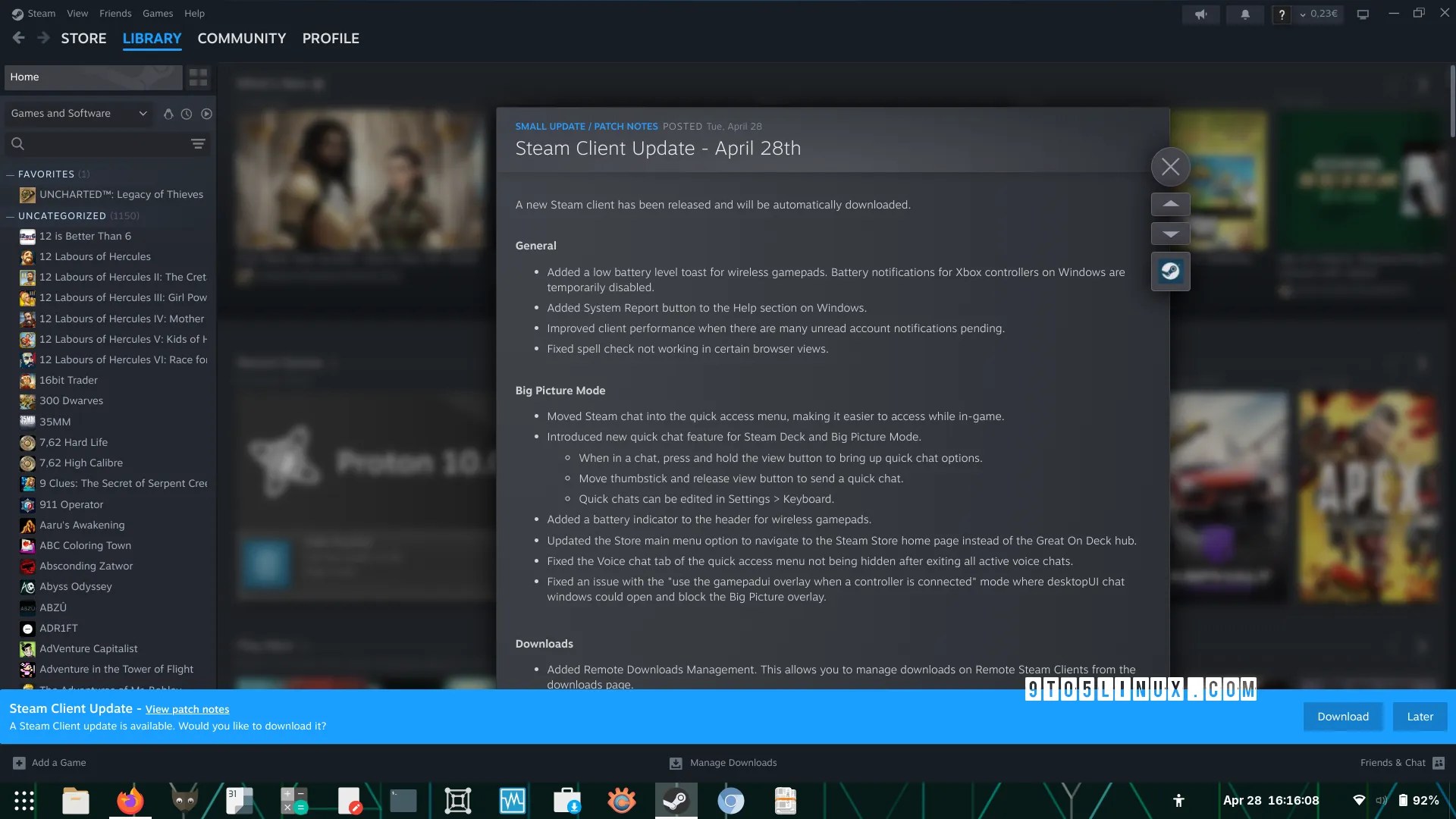Open terminal from the taskbar

pyautogui.click(x=403, y=801)
